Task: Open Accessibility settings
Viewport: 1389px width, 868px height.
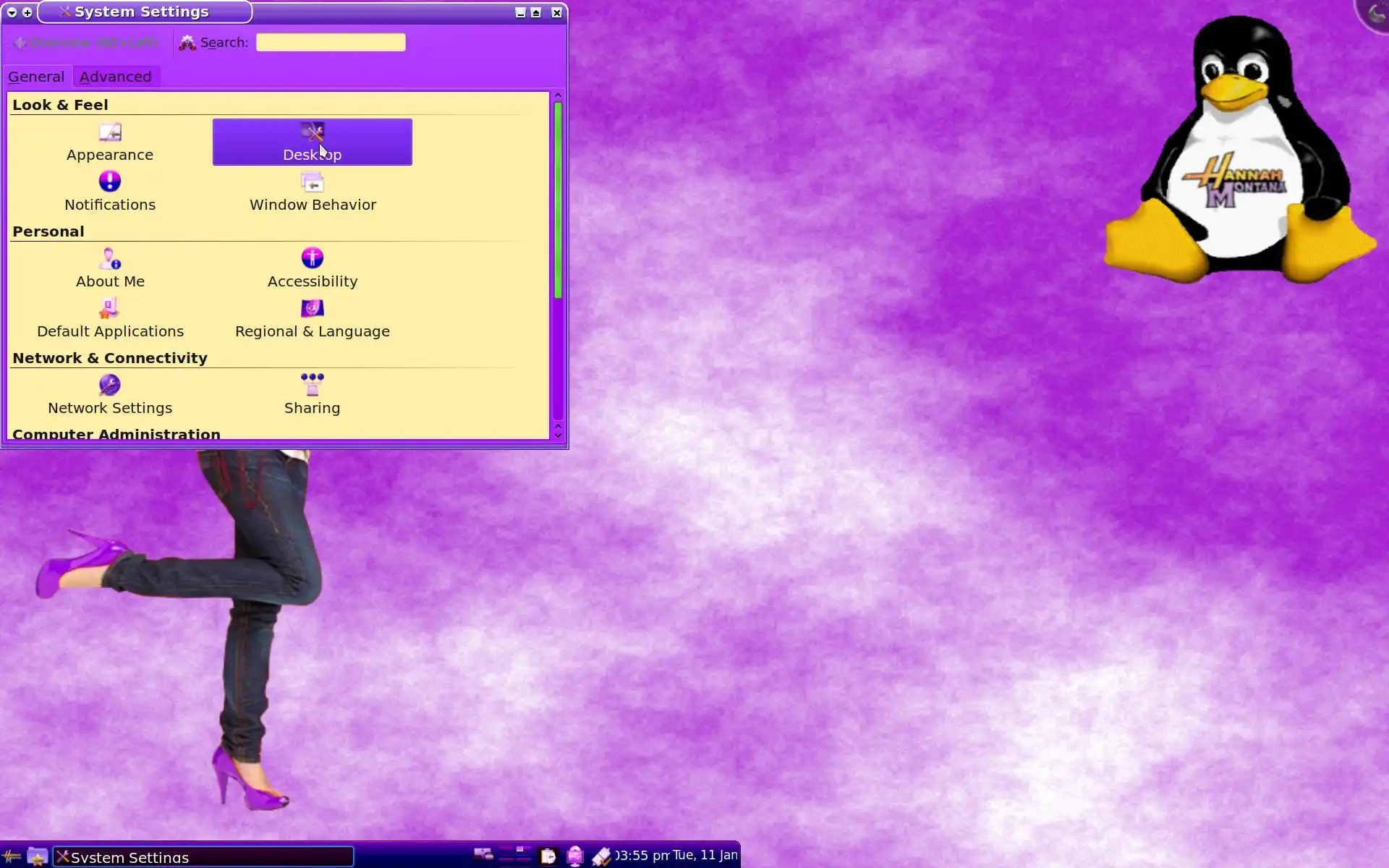Action: coord(313,268)
